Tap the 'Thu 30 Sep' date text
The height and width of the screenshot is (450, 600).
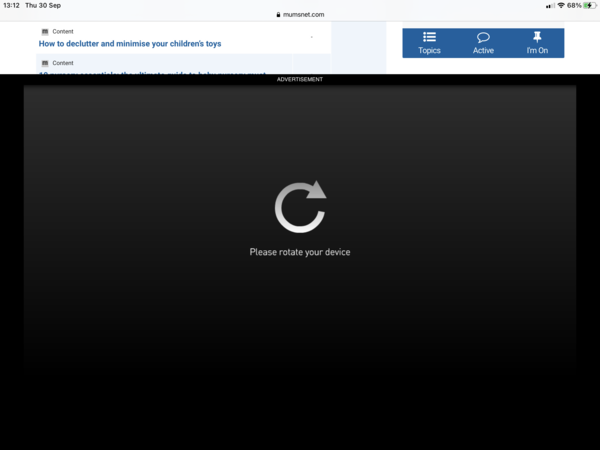(x=43, y=5)
